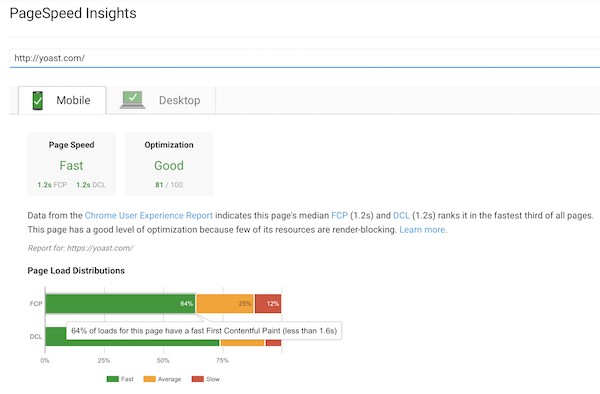
Task: Follow the FCP link in description
Action: pos(339,215)
